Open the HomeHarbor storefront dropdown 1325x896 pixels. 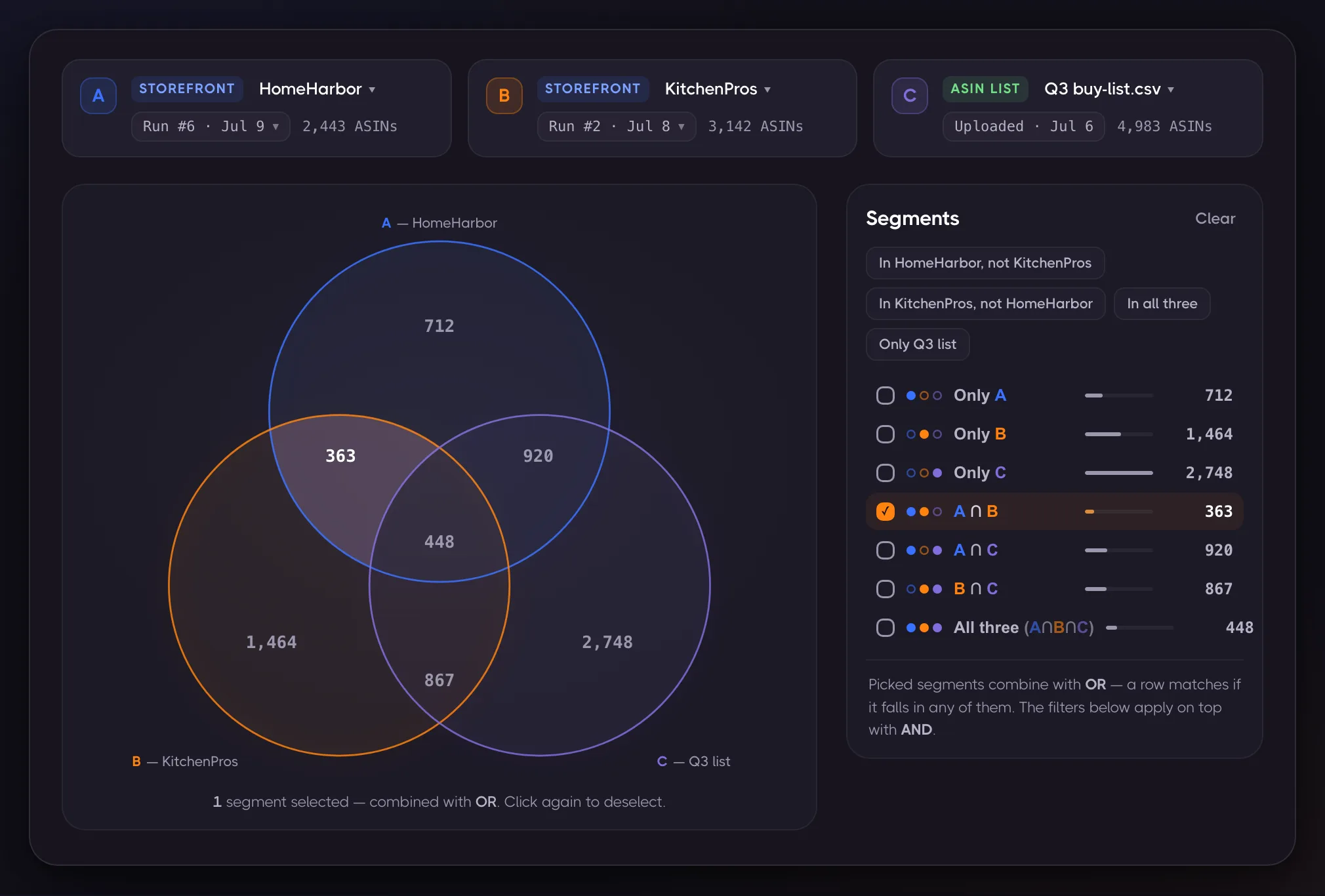(317, 89)
